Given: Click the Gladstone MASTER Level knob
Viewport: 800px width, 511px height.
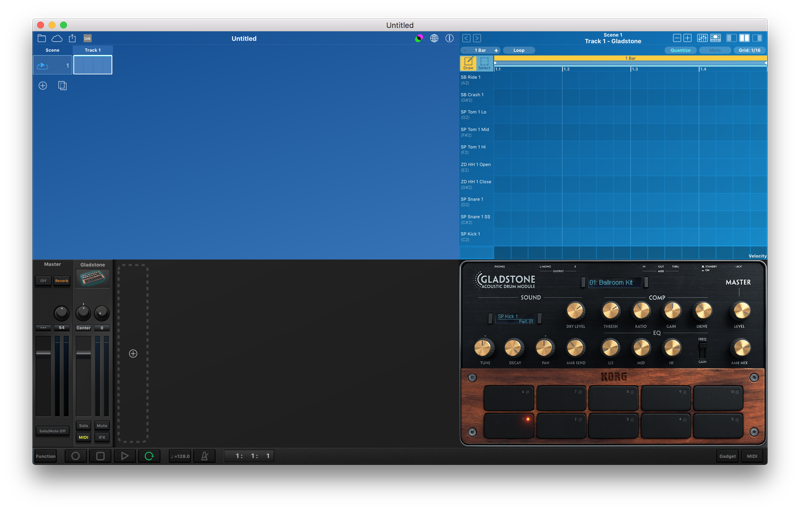Looking at the screenshot, I should [x=741, y=311].
